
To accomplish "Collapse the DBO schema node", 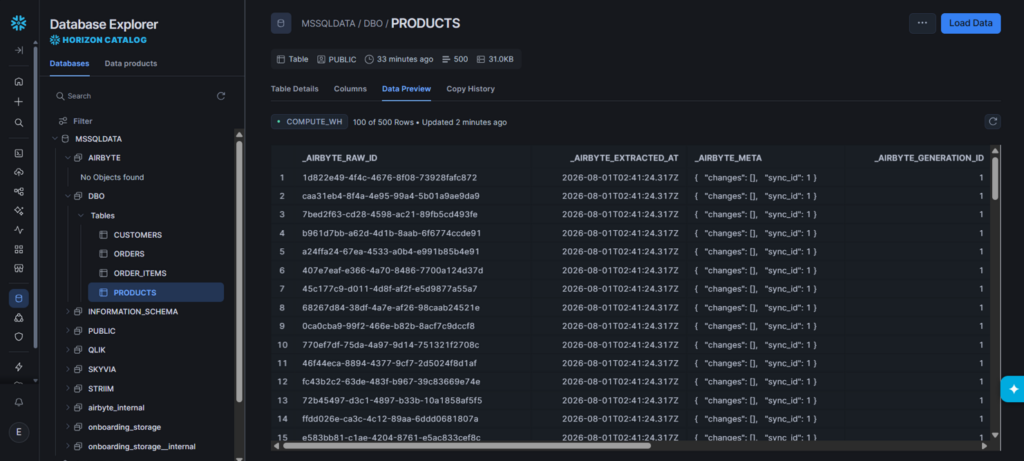I will (67, 196).
